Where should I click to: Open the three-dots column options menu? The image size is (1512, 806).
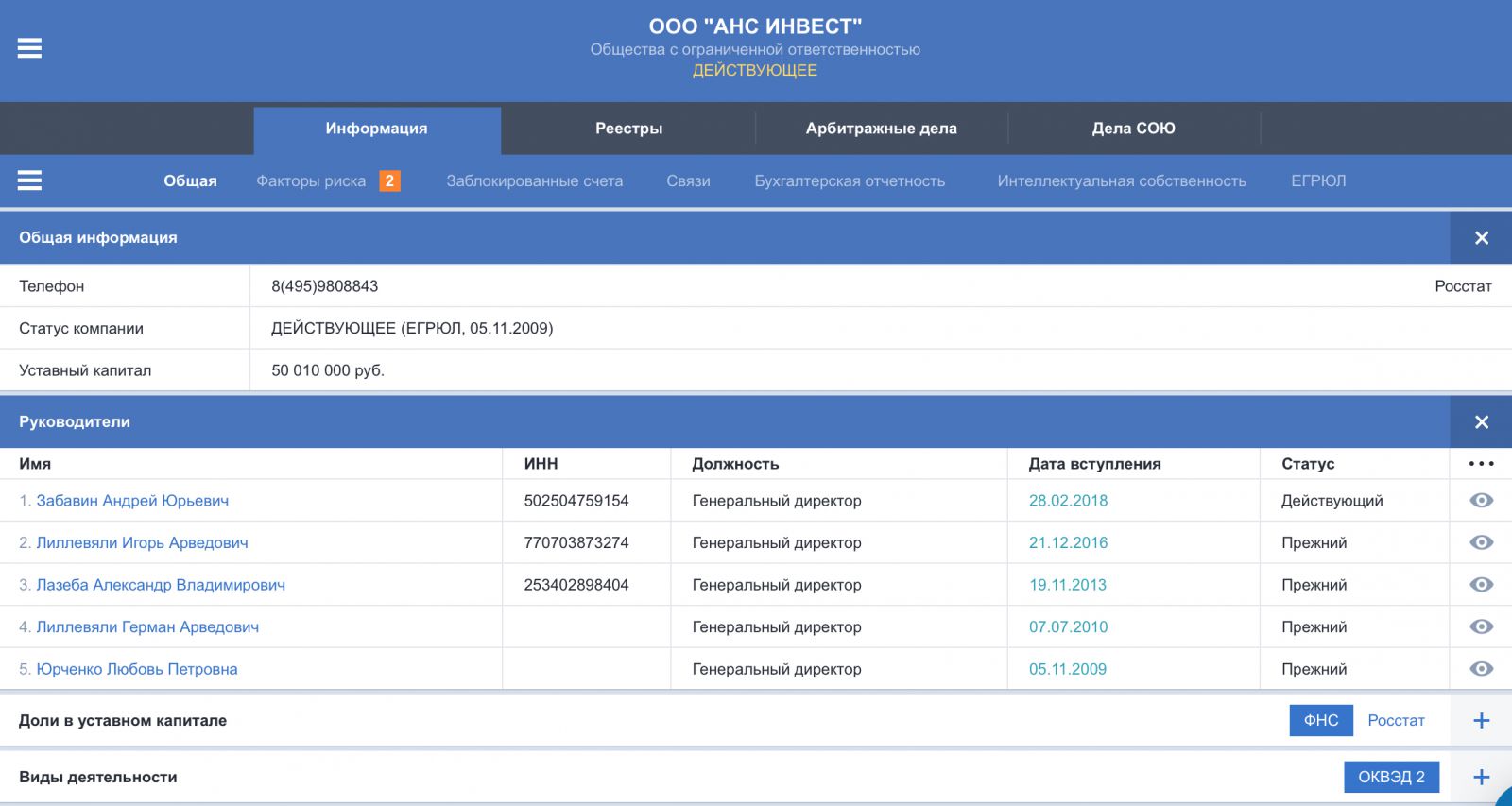(x=1481, y=464)
